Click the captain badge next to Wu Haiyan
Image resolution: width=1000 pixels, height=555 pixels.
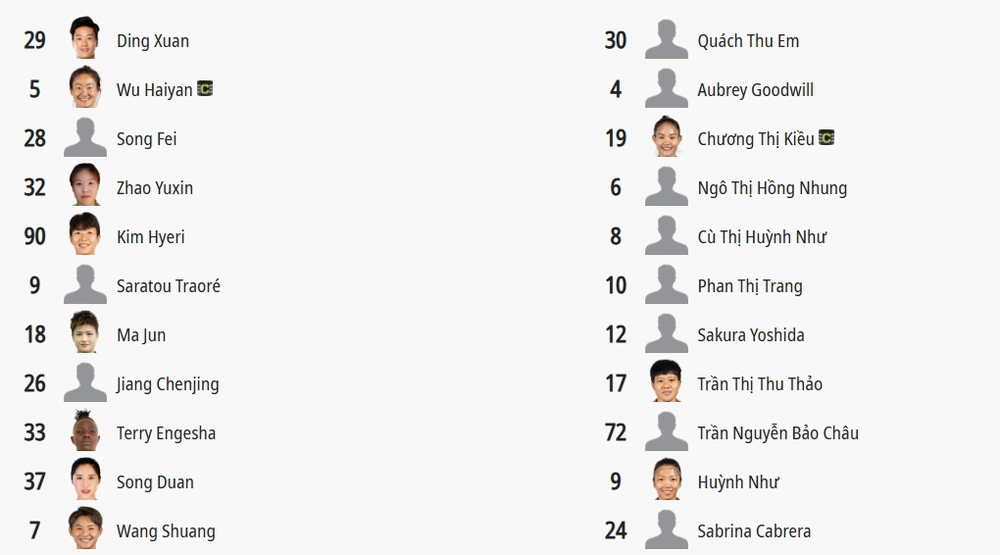pos(205,89)
